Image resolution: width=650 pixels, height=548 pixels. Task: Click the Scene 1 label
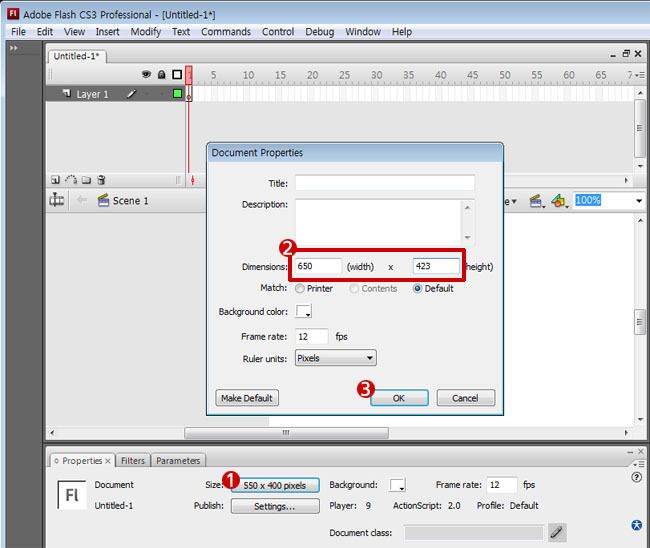[131, 201]
